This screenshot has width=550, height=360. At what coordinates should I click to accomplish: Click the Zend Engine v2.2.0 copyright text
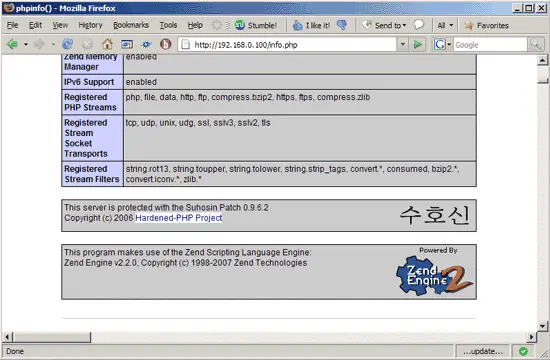click(186, 263)
